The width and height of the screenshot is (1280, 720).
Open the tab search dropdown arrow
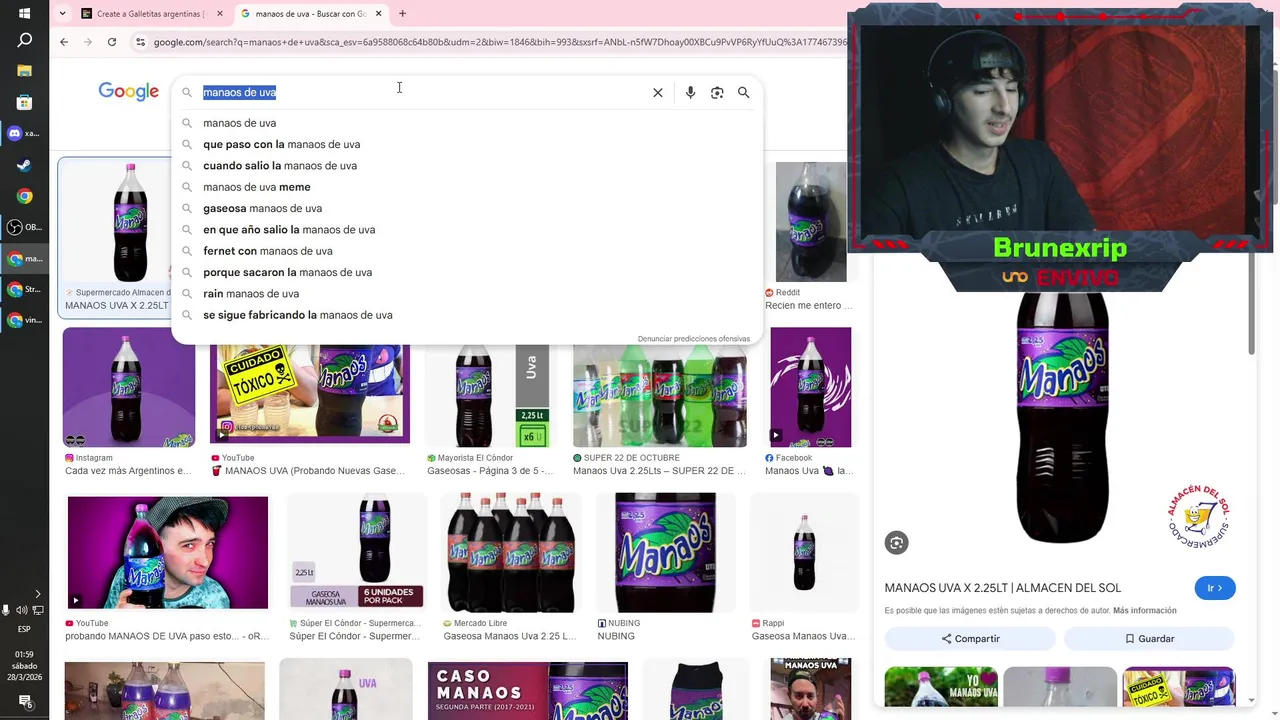click(63, 14)
